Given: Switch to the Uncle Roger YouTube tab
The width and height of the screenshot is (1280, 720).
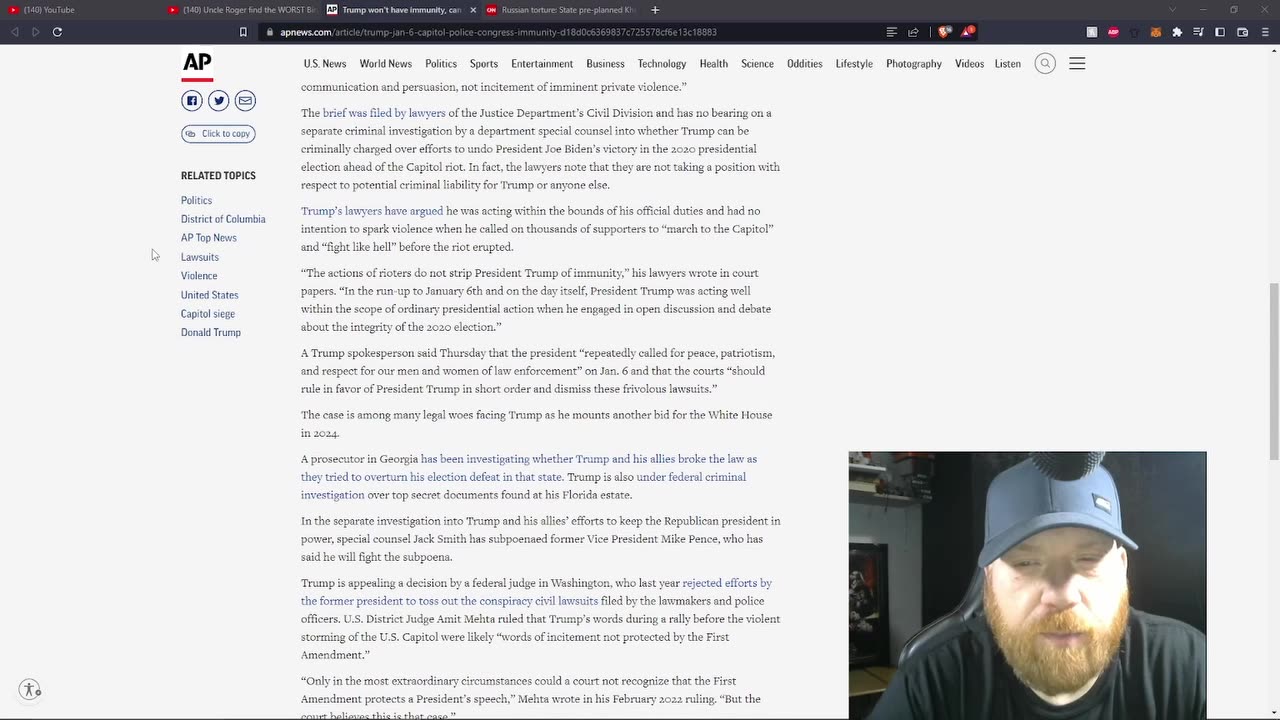Looking at the screenshot, I should pos(240,10).
